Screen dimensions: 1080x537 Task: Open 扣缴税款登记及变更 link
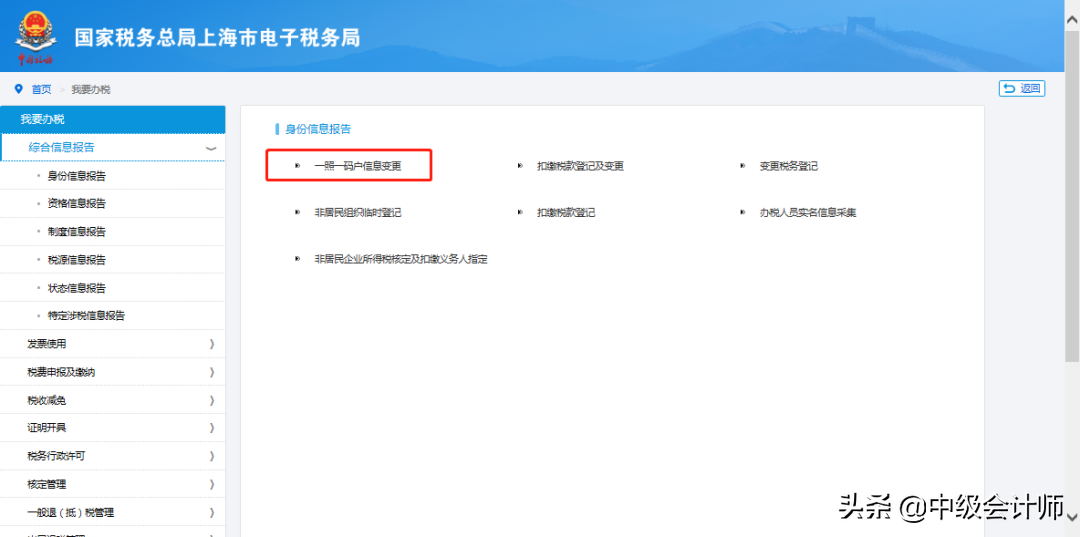pos(581,166)
